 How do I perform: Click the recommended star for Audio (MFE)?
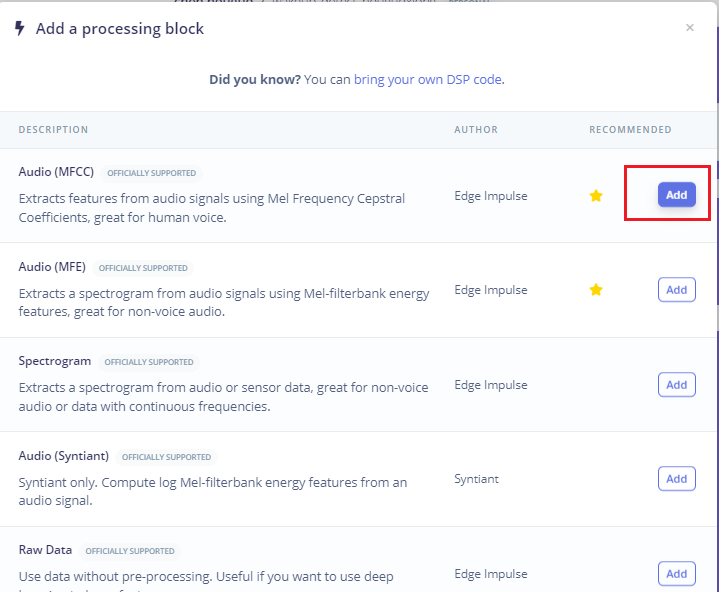point(596,290)
